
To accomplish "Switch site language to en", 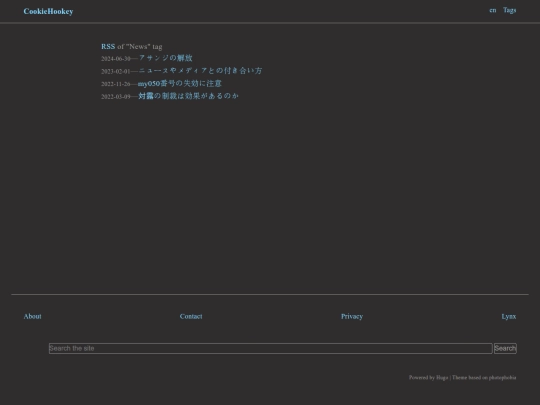I will [x=493, y=10].
